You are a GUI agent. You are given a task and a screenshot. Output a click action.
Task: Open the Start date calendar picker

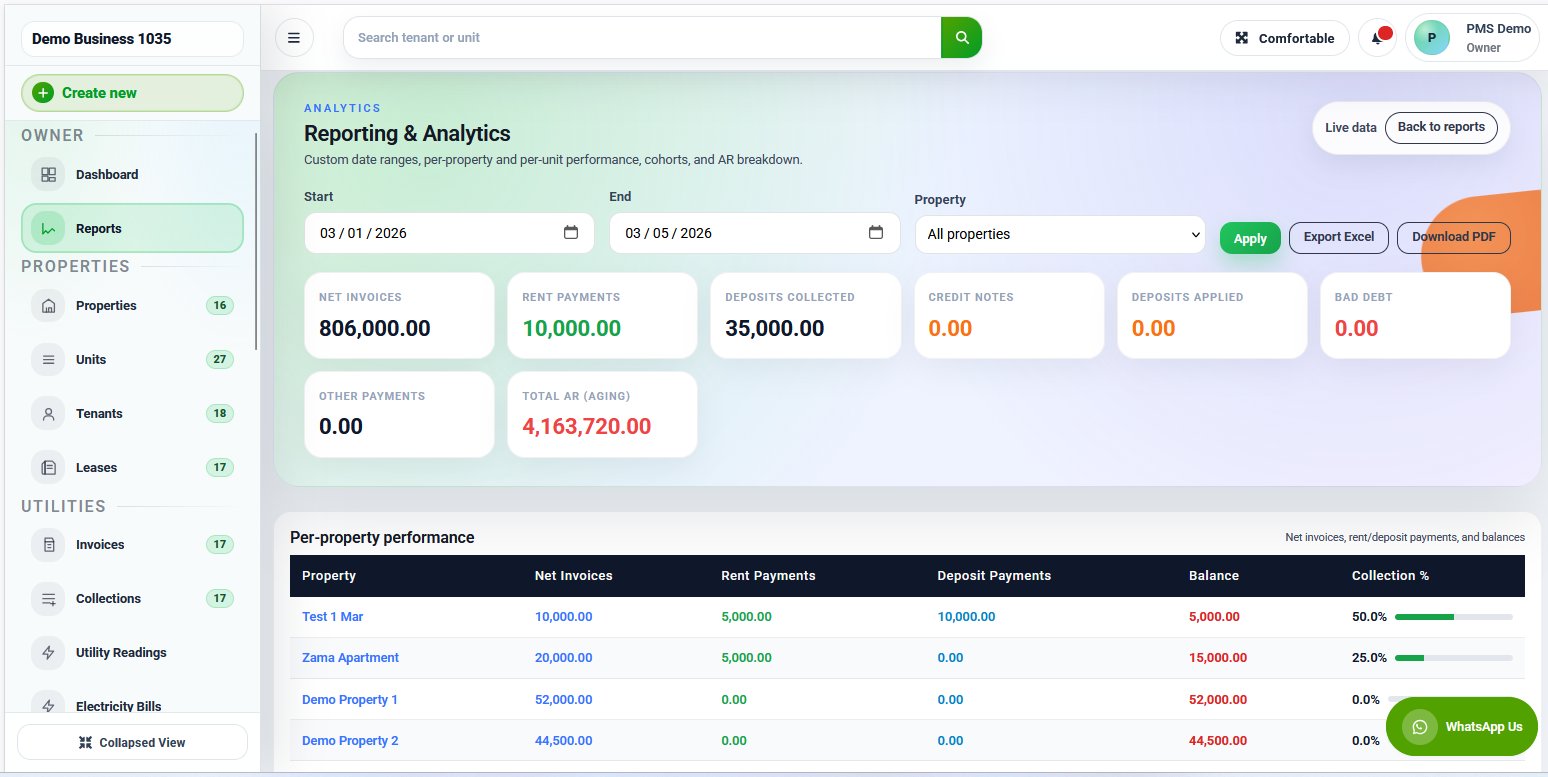tap(571, 232)
